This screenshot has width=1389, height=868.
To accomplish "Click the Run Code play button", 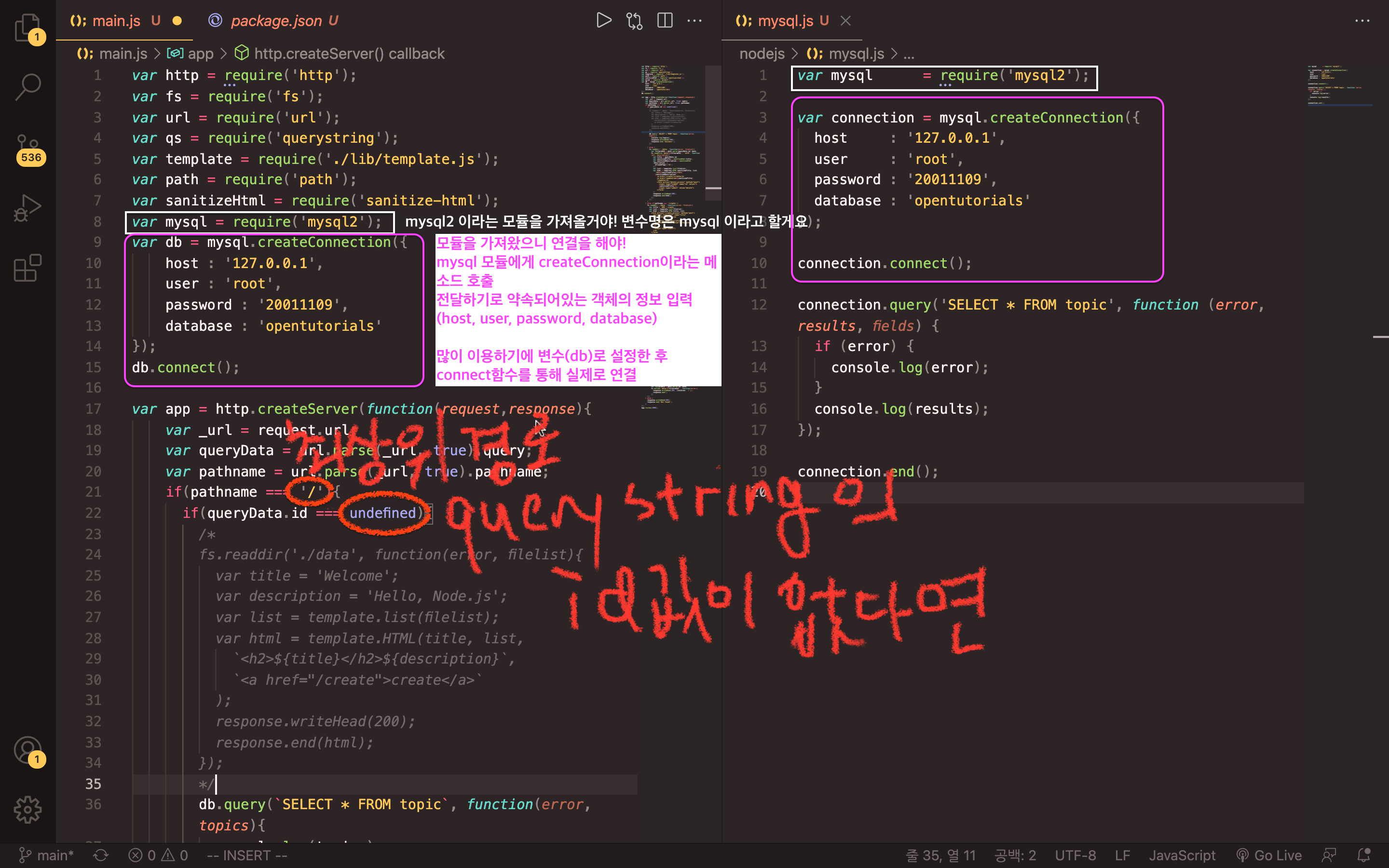I will pos(603,21).
